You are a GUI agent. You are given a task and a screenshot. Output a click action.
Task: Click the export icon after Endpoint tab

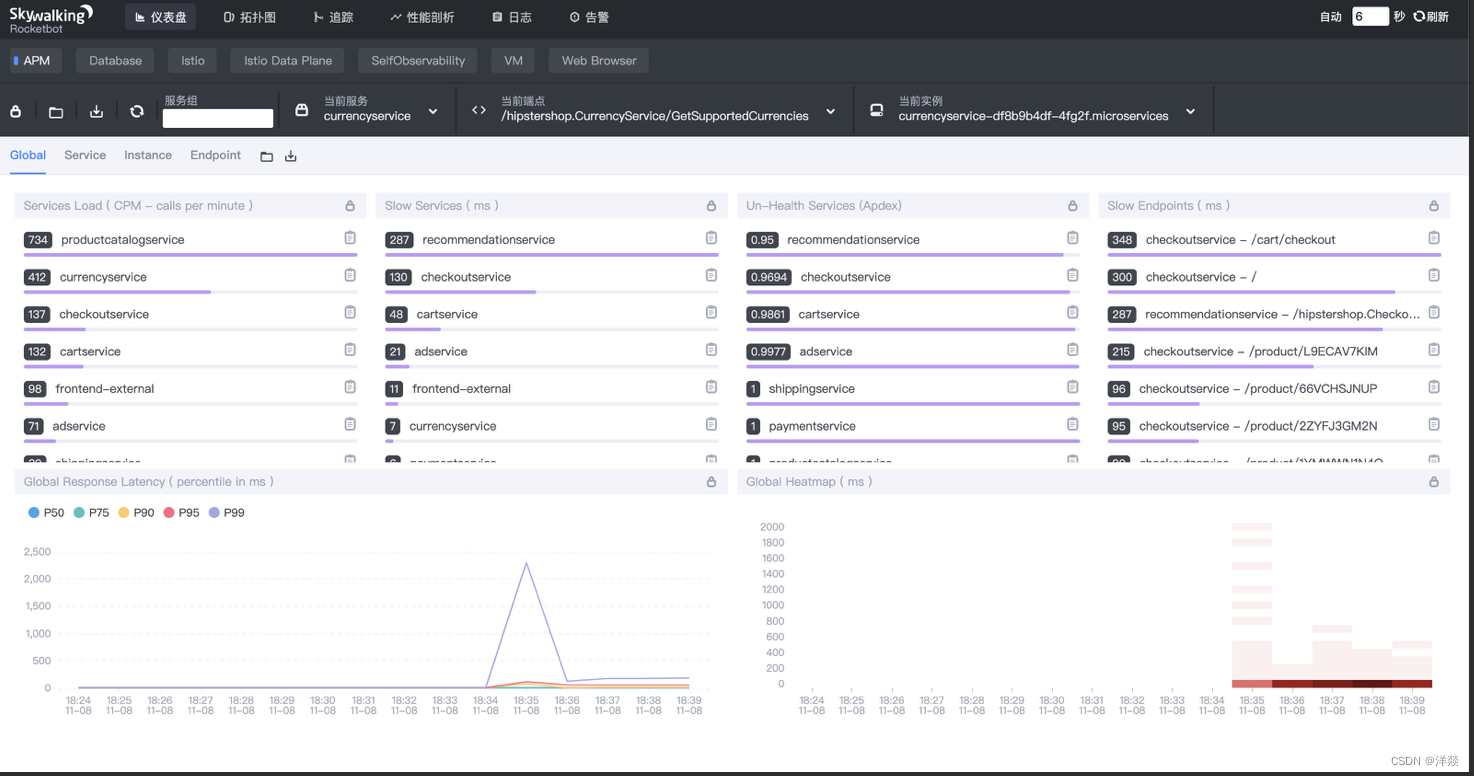[291, 156]
